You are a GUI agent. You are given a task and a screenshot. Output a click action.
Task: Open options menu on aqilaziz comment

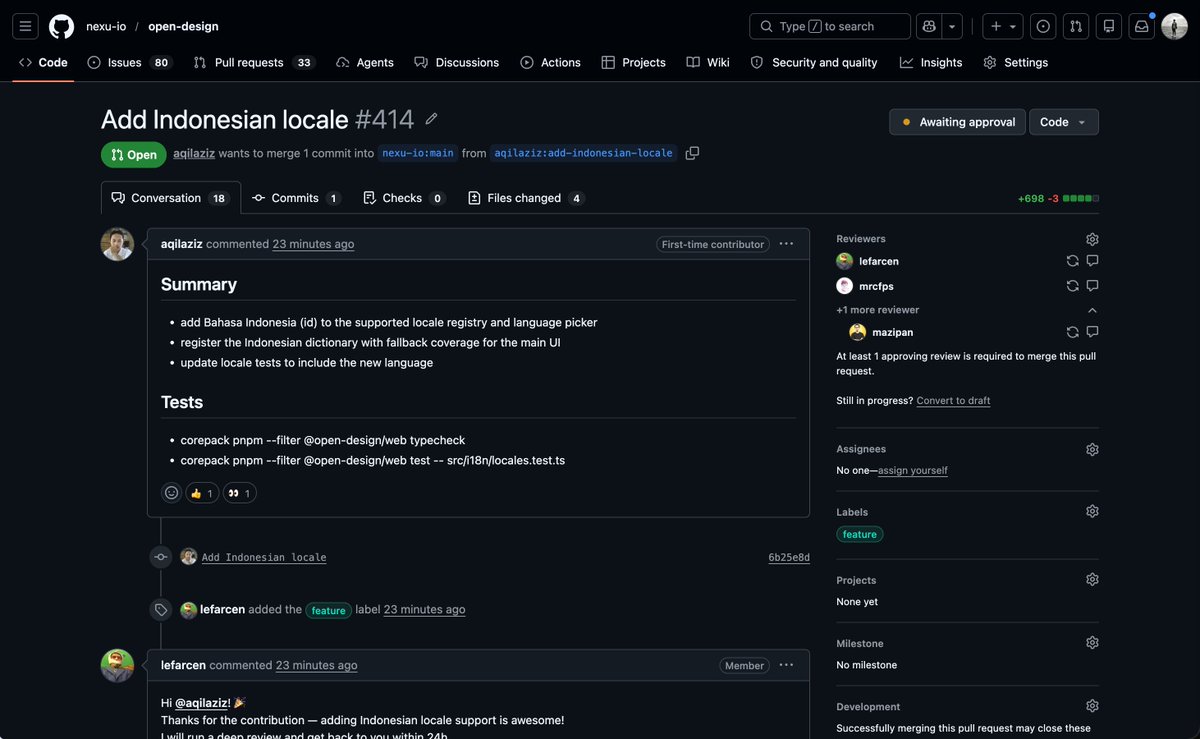point(786,244)
